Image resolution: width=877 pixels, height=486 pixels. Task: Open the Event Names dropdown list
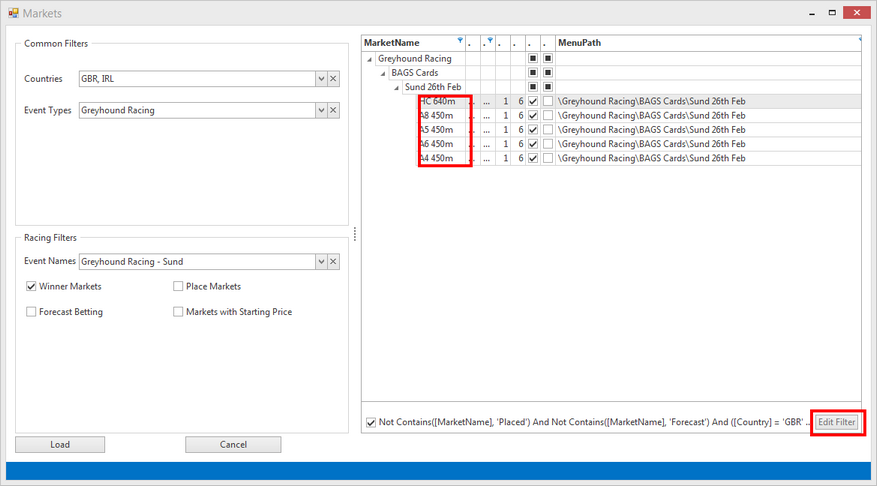(x=321, y=261)
